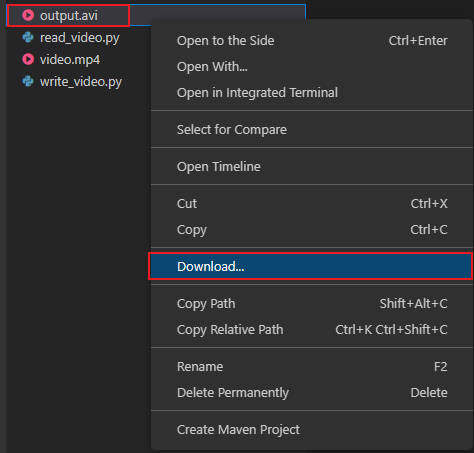The width and height of the screenshot is (474, 453).
Task: Select Copy Path menu entry
Action: pyautogui.click(x=312, y=304)
